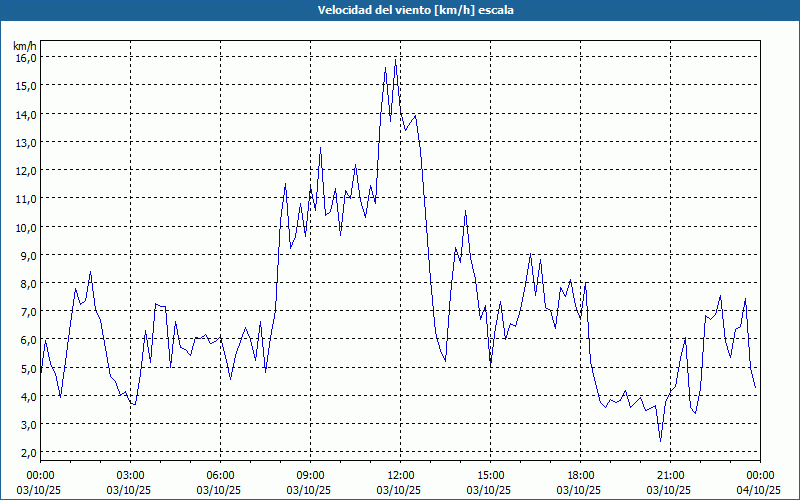
Task: Click the 'km/h' unit label
Action: [x=25, y=45]
